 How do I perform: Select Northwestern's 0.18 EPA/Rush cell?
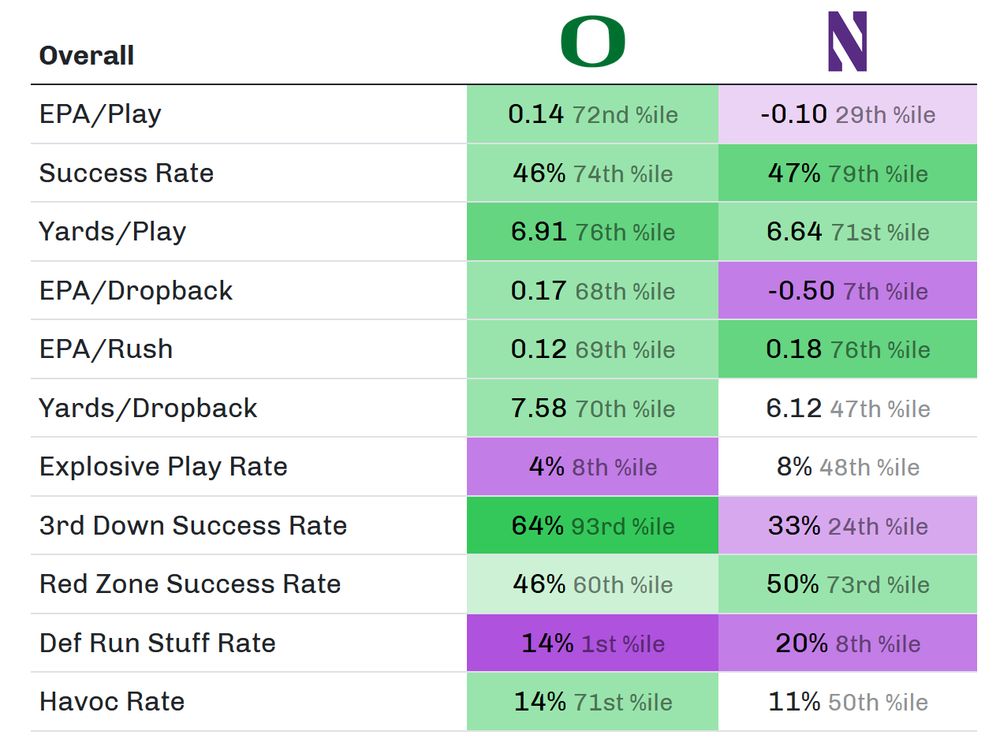click(x=847, y=350)
